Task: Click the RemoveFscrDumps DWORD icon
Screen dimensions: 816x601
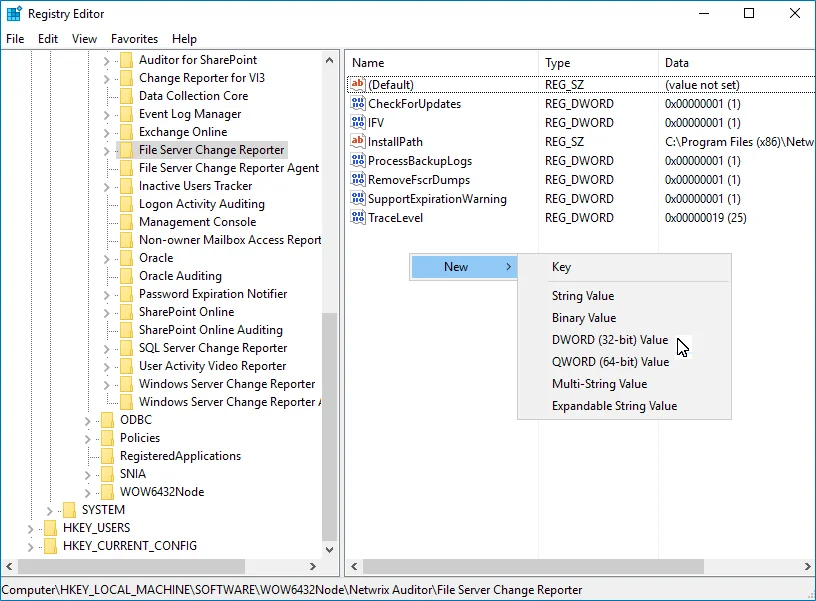Action: point(358,180)
